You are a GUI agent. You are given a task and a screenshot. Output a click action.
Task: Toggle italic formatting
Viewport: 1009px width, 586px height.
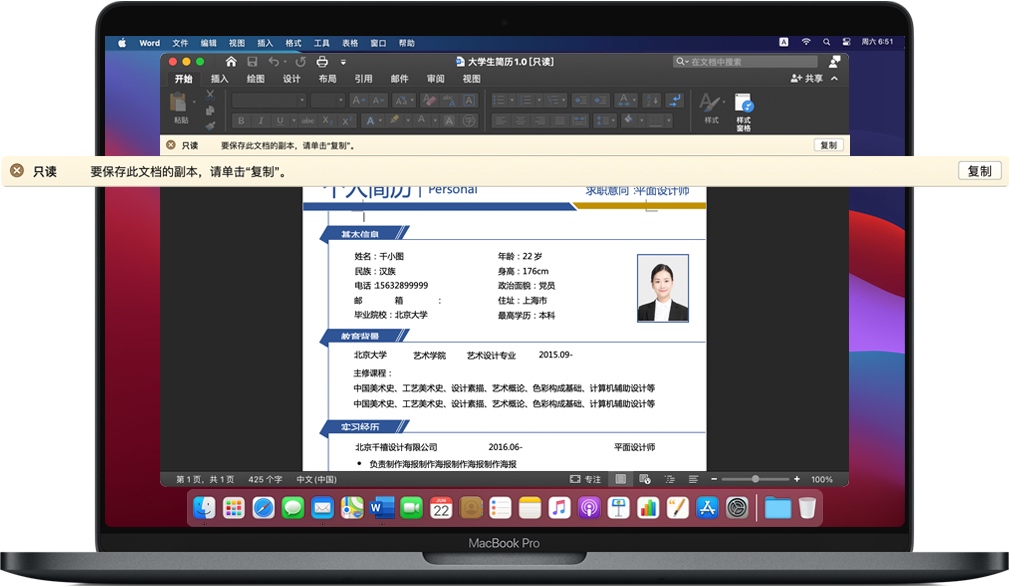point(261,118)
